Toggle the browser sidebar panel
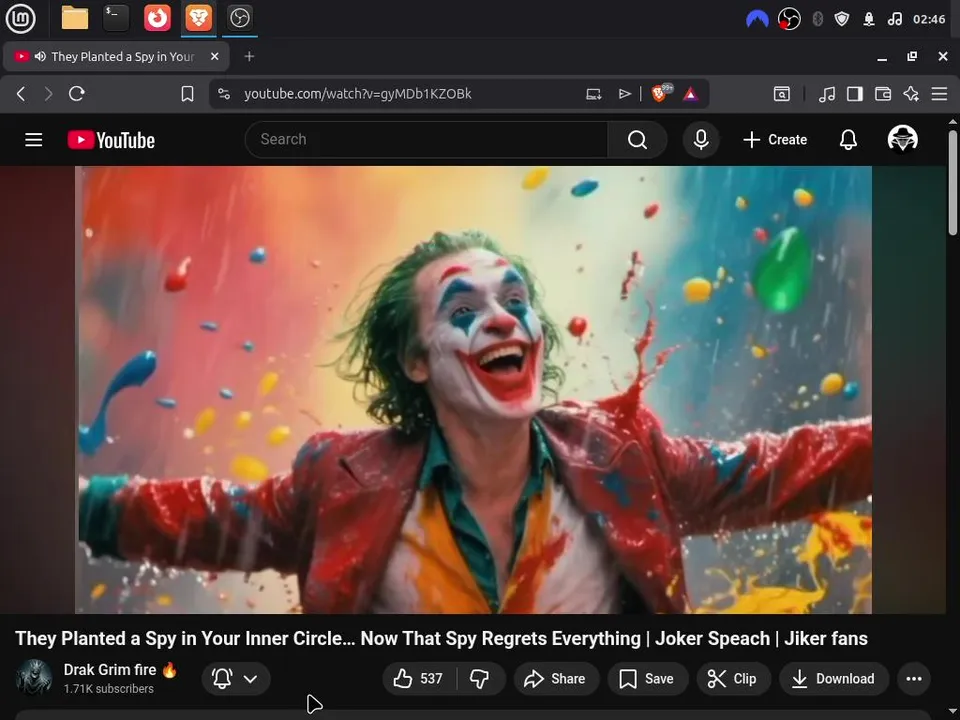 tap(855, 94)
